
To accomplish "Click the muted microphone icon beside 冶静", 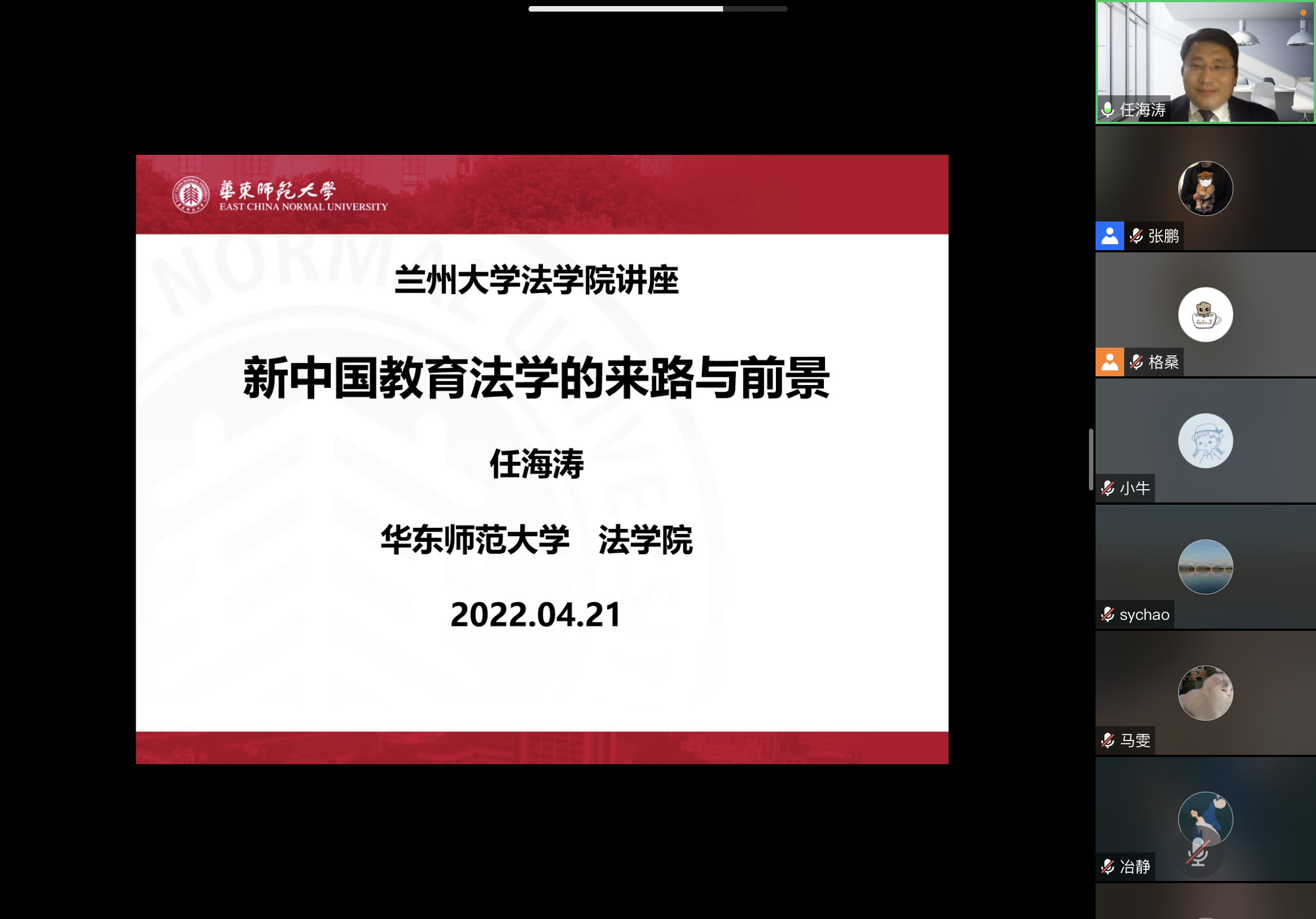I will tap(1108, 866).
